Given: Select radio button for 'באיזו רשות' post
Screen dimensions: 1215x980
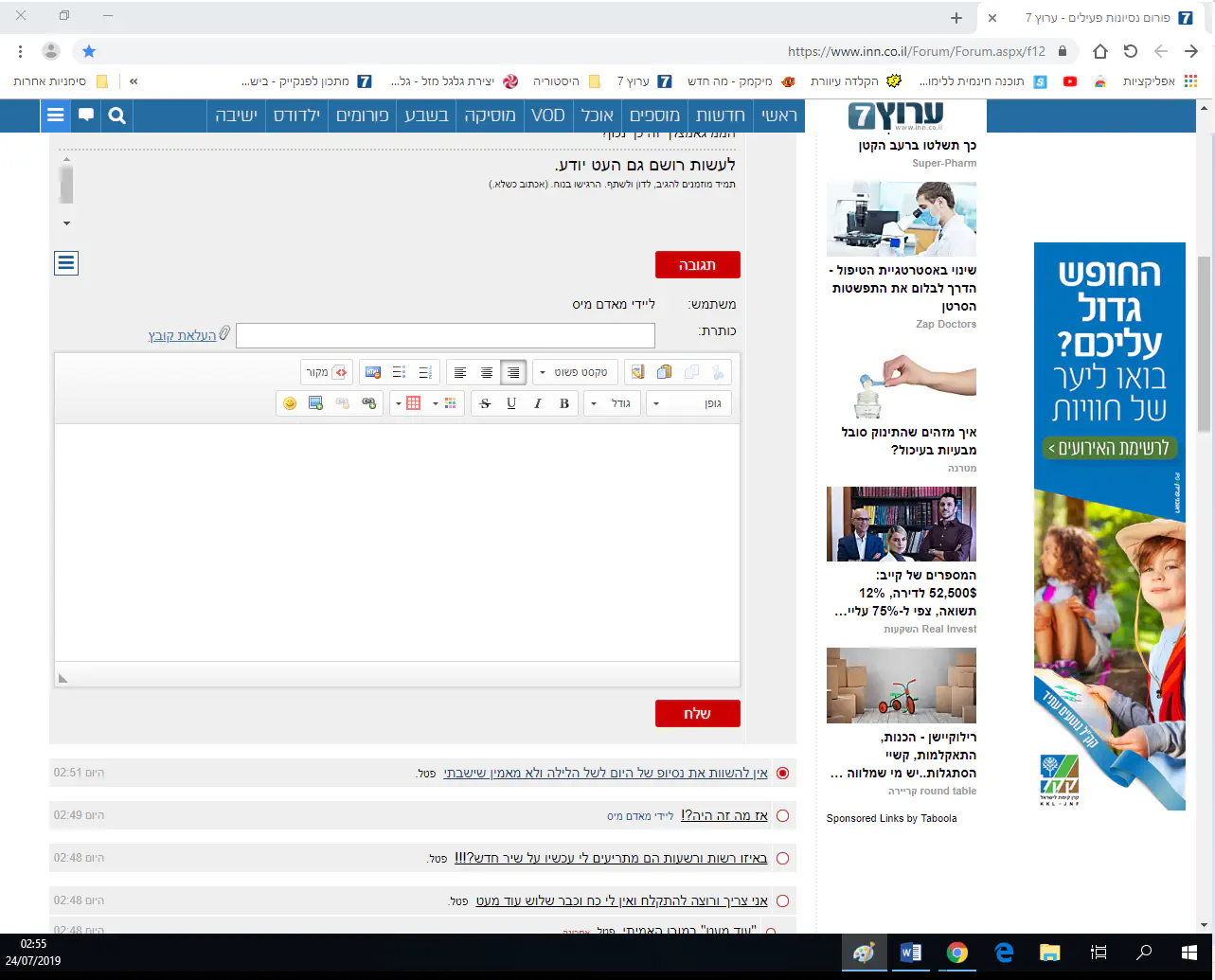Looking at the screenshot, I should click(x=782, y=858).
